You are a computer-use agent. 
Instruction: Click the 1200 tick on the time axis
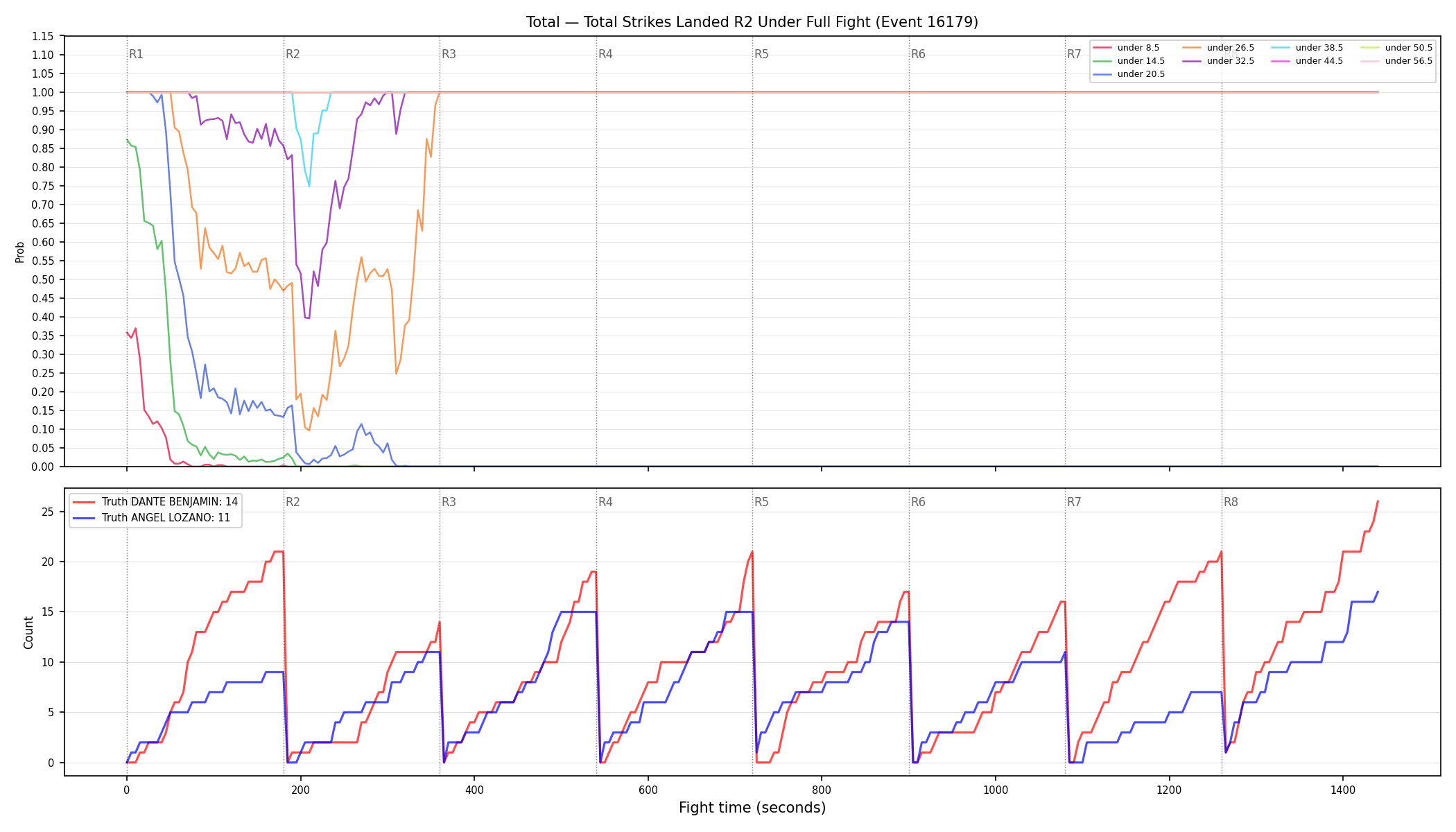pyautogui.click(x=1170, y=789)
